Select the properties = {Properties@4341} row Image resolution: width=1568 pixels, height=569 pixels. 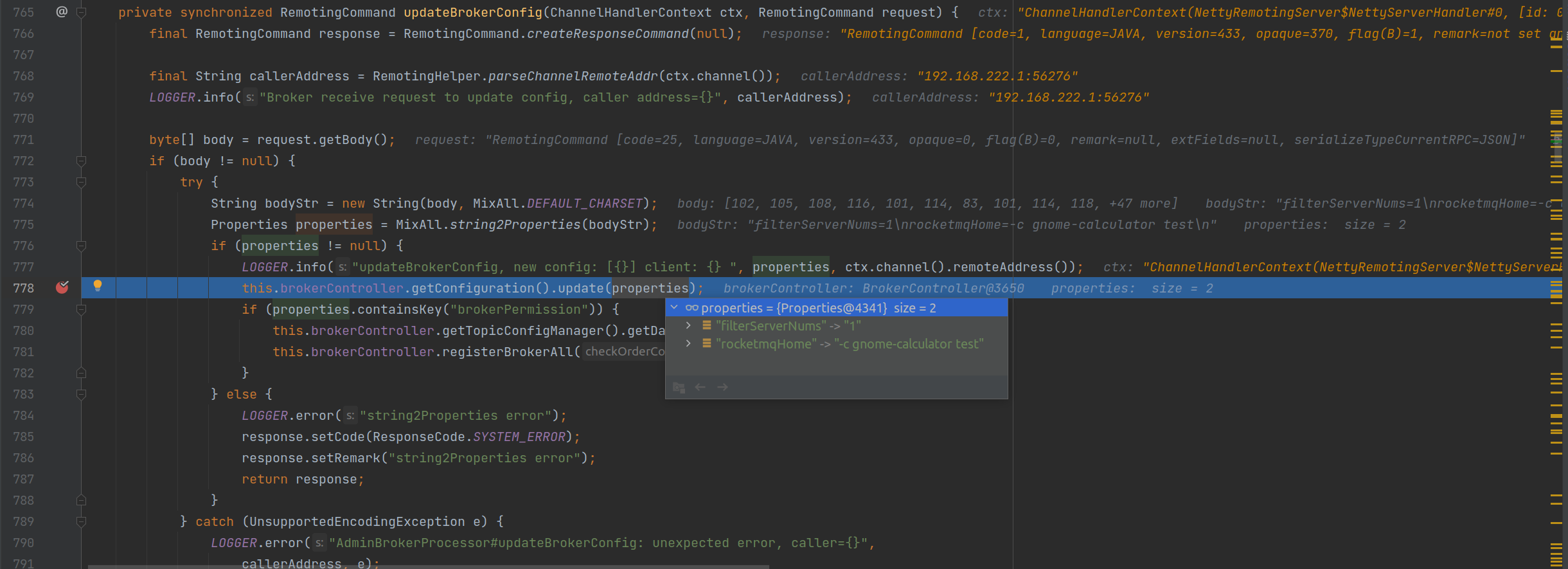tap(836, 308)
